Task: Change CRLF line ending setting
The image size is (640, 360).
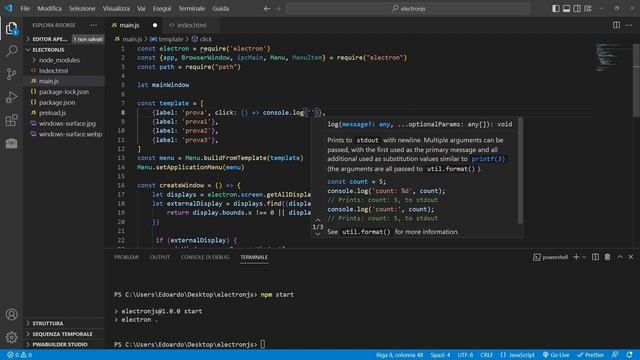Action: tap(487, 355)
